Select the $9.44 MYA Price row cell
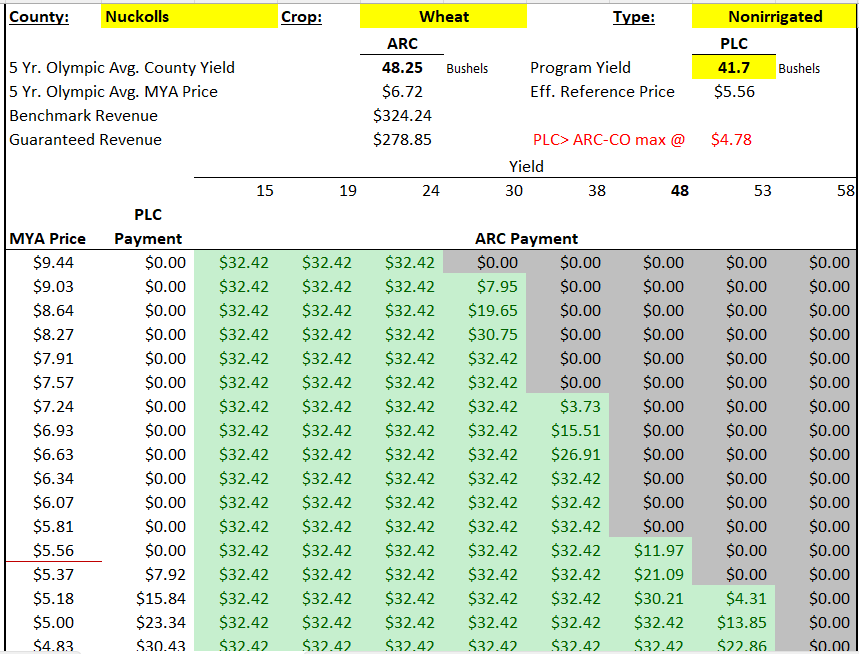This screenshot has height=654, width=859. [53, 263]
